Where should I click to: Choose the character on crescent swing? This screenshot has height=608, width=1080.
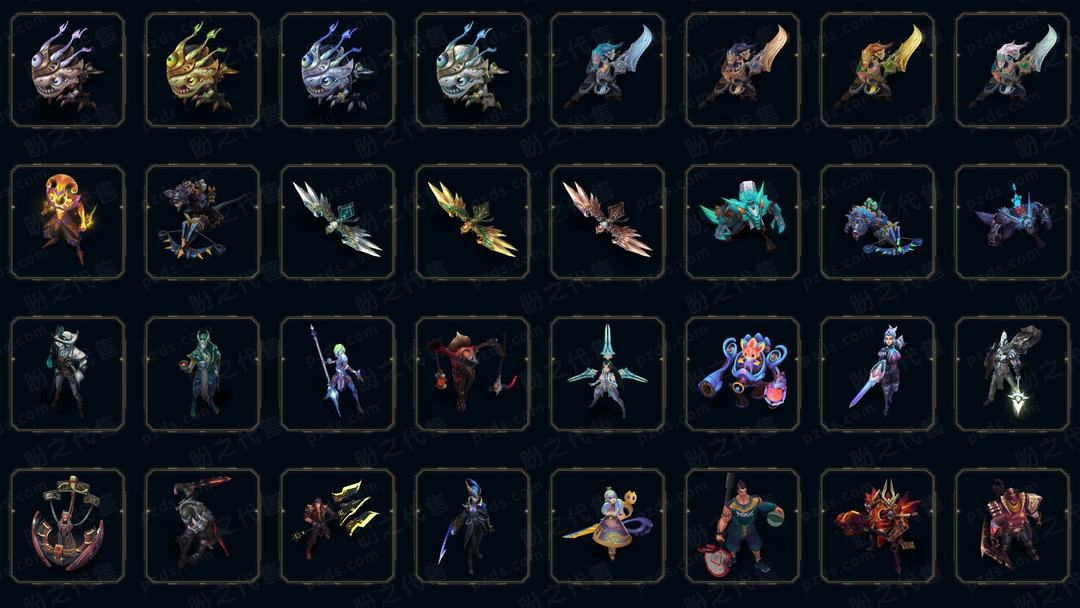tap(68, 526)
